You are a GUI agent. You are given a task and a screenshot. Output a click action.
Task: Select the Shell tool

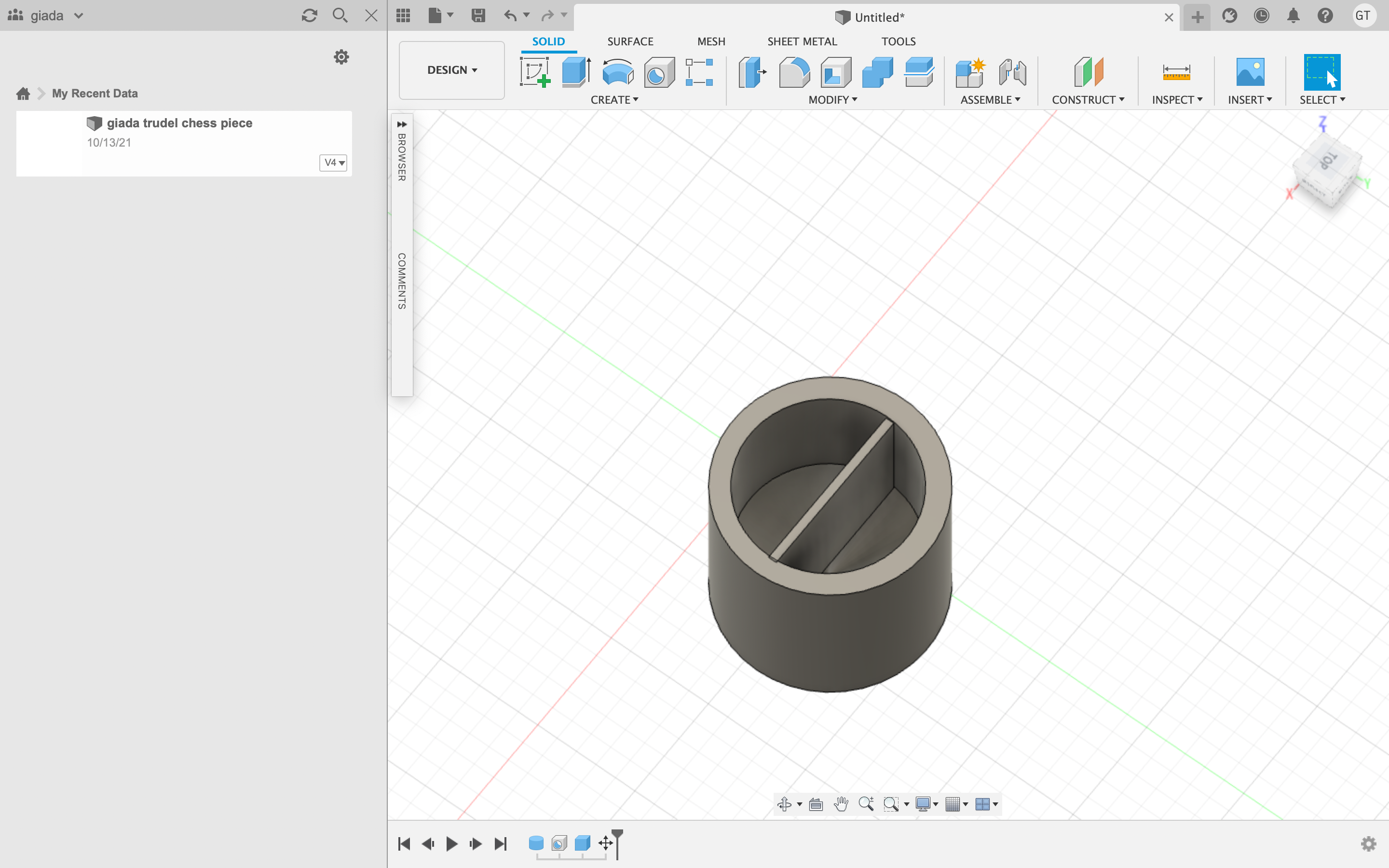(x=836, y=72)
